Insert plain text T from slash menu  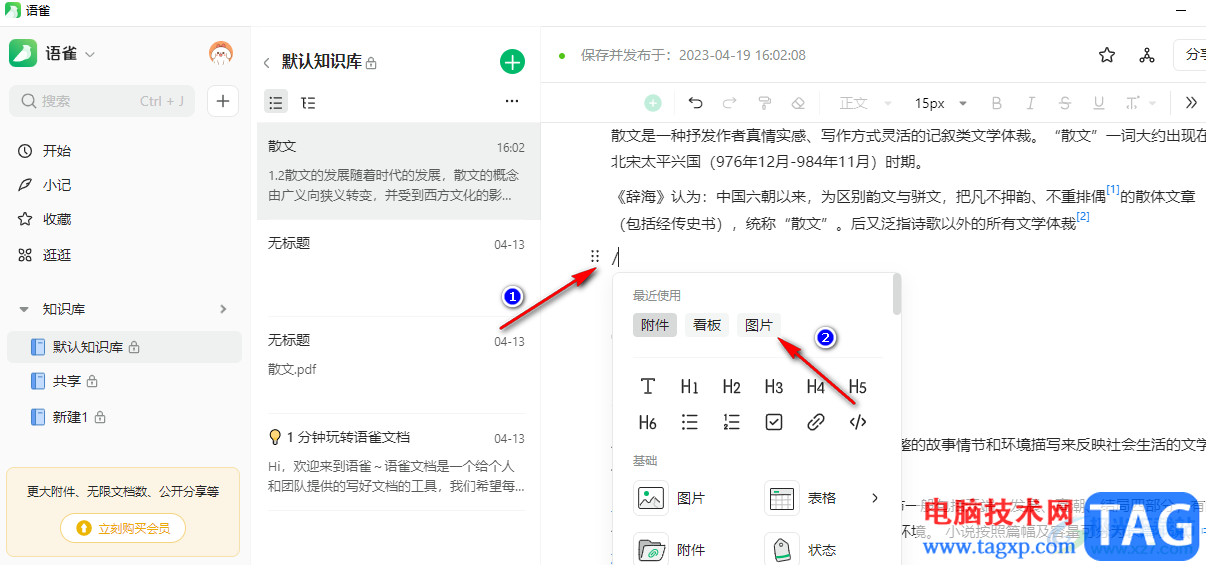(648, 387)
